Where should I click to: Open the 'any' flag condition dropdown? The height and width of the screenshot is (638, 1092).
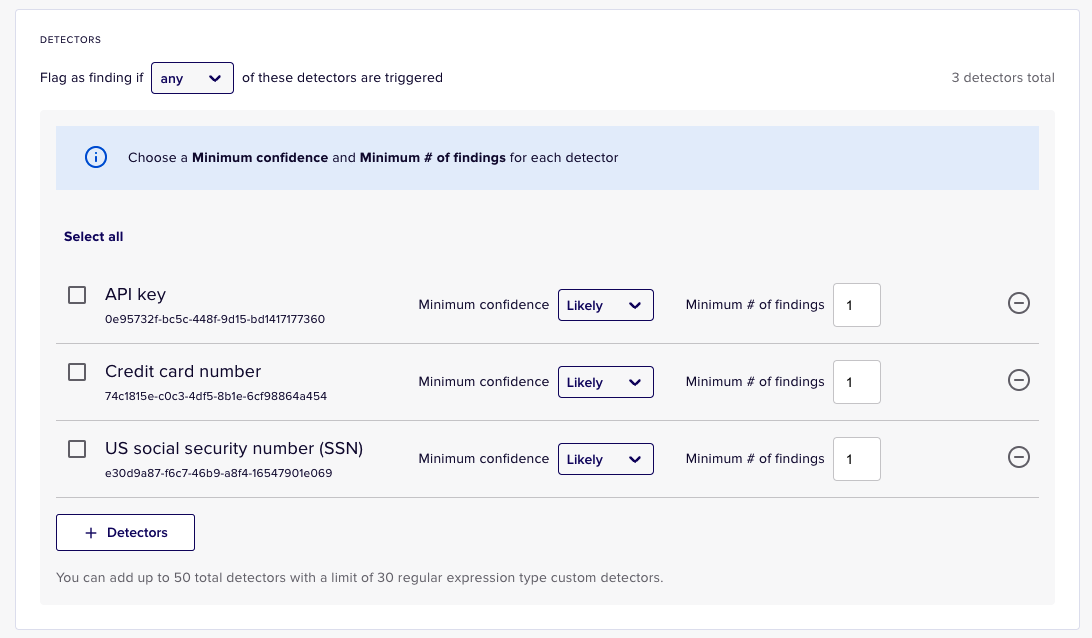(x=192, y=78)
